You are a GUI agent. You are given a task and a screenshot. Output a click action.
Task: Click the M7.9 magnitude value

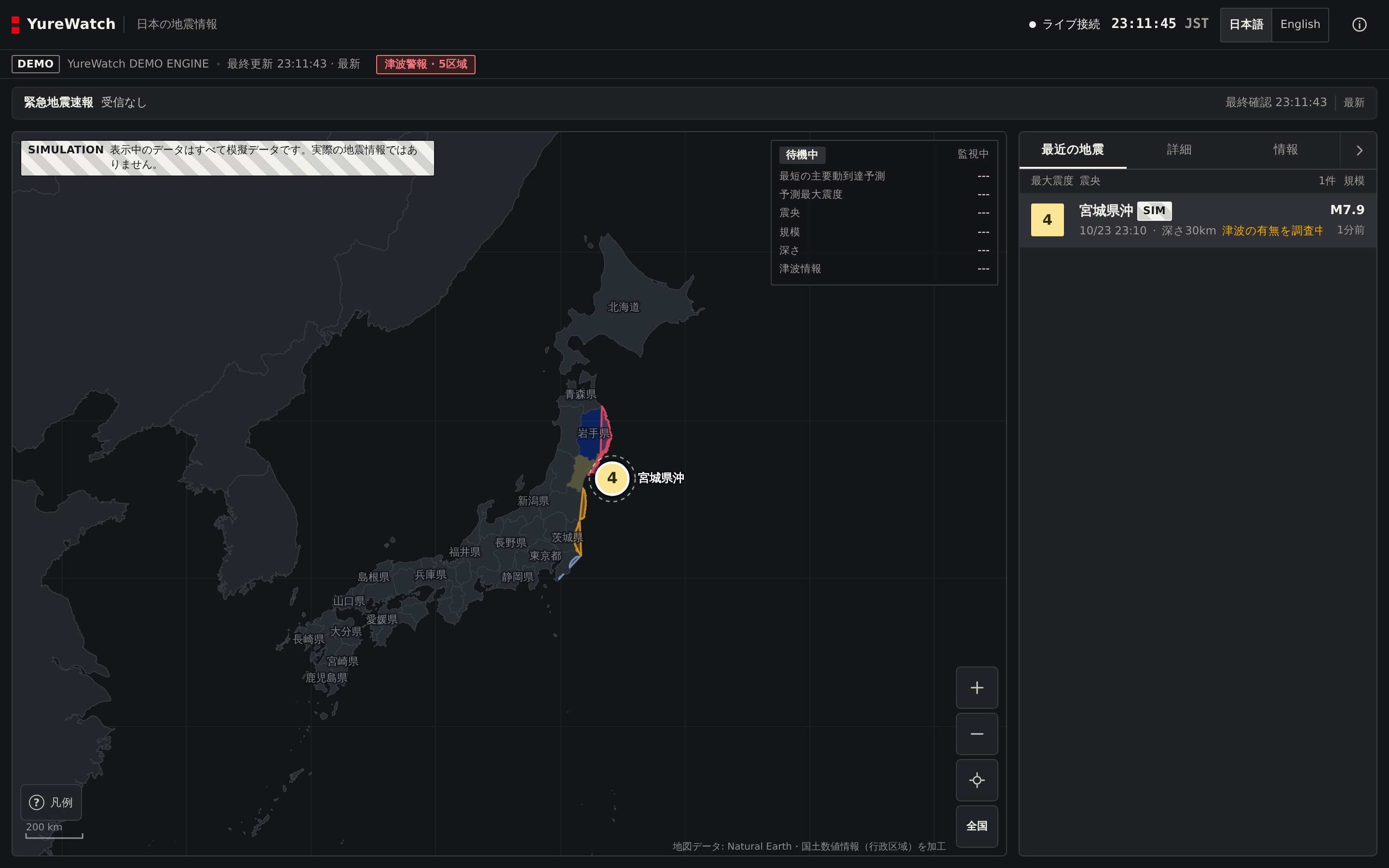[x=1347, y=210]
